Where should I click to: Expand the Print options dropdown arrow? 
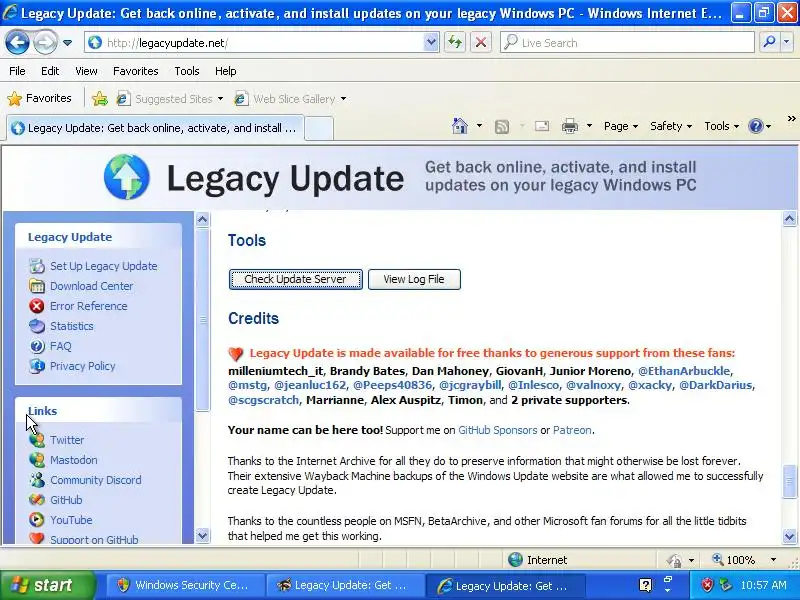coord(589,126)
